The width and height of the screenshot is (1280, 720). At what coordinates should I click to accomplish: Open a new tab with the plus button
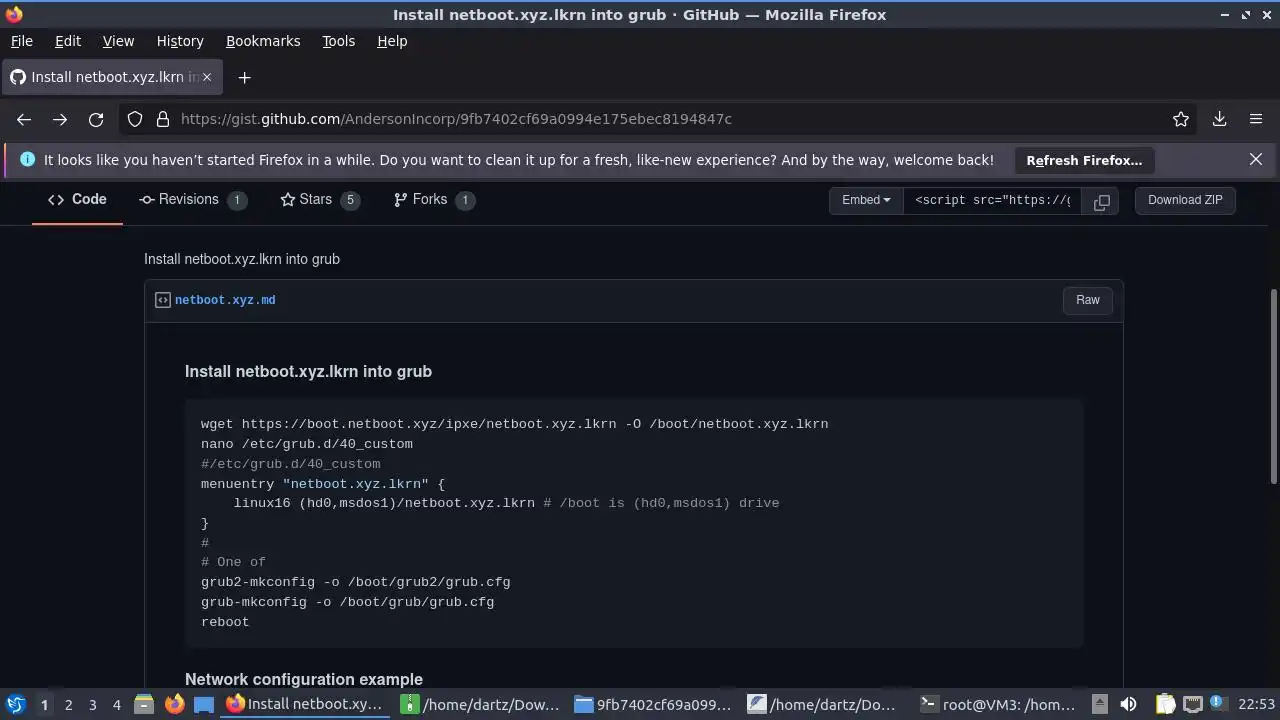244,77
